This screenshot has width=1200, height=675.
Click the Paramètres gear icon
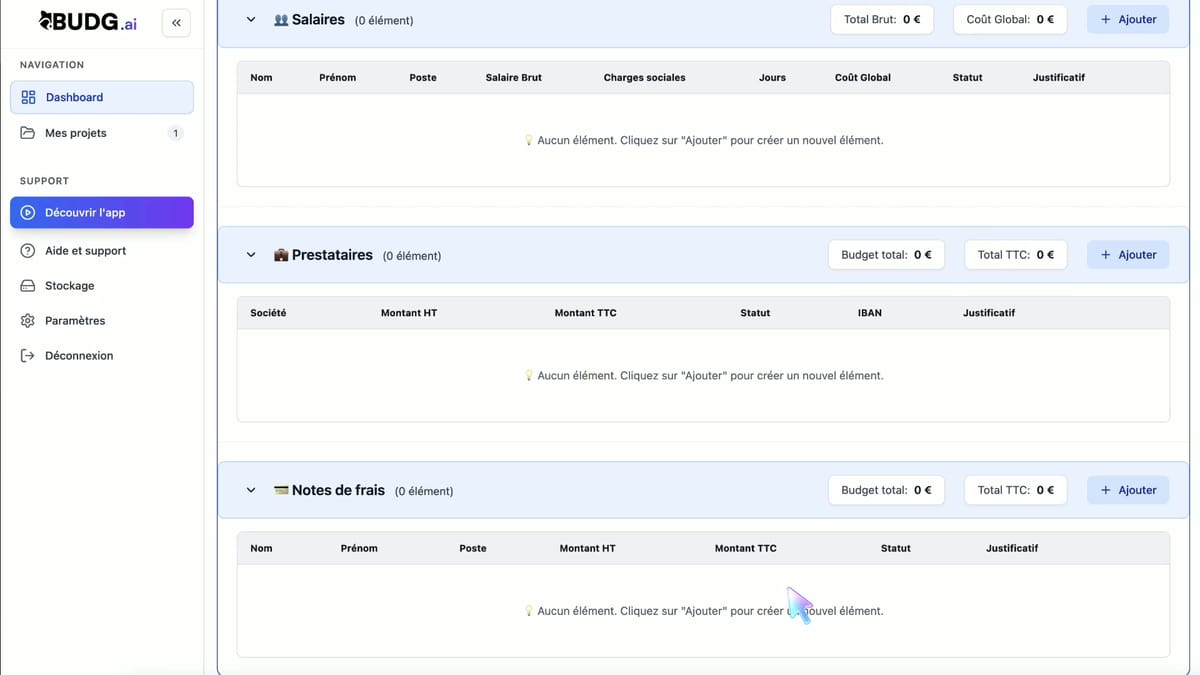tap(28, 321)
